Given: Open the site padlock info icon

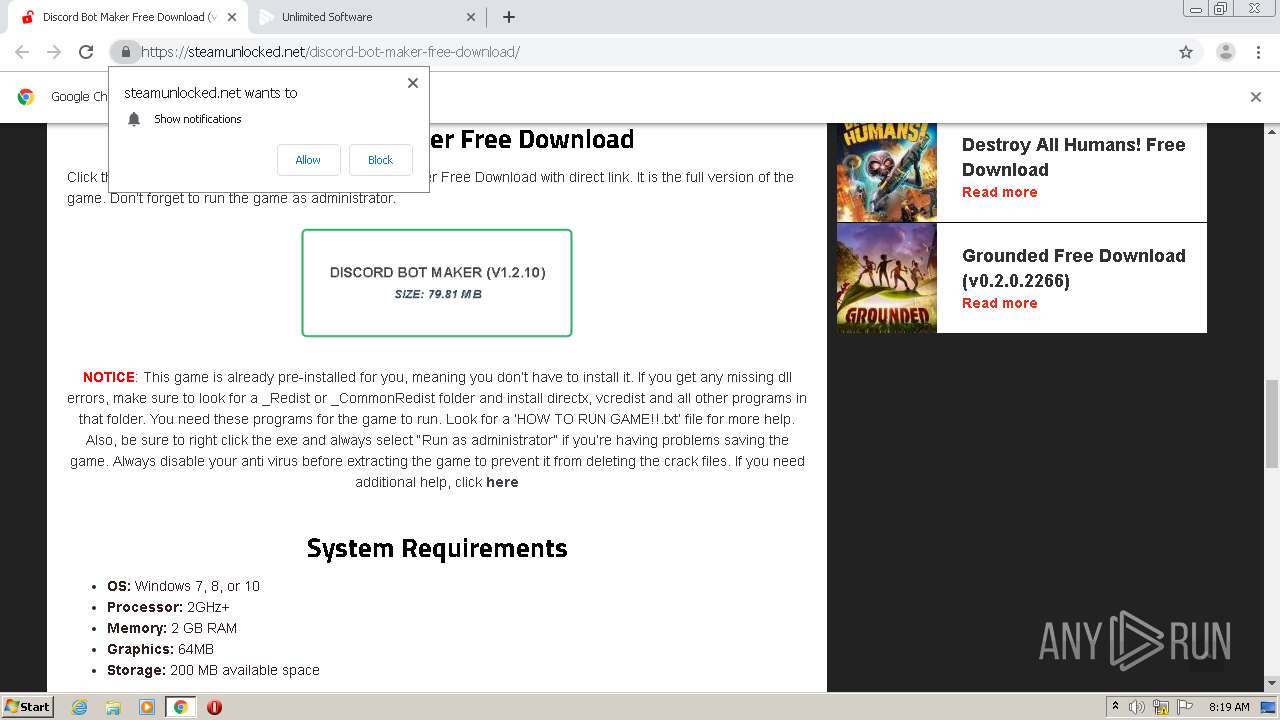Looking at the screenshot, I should pyautogui.click(x=125, y=52).
